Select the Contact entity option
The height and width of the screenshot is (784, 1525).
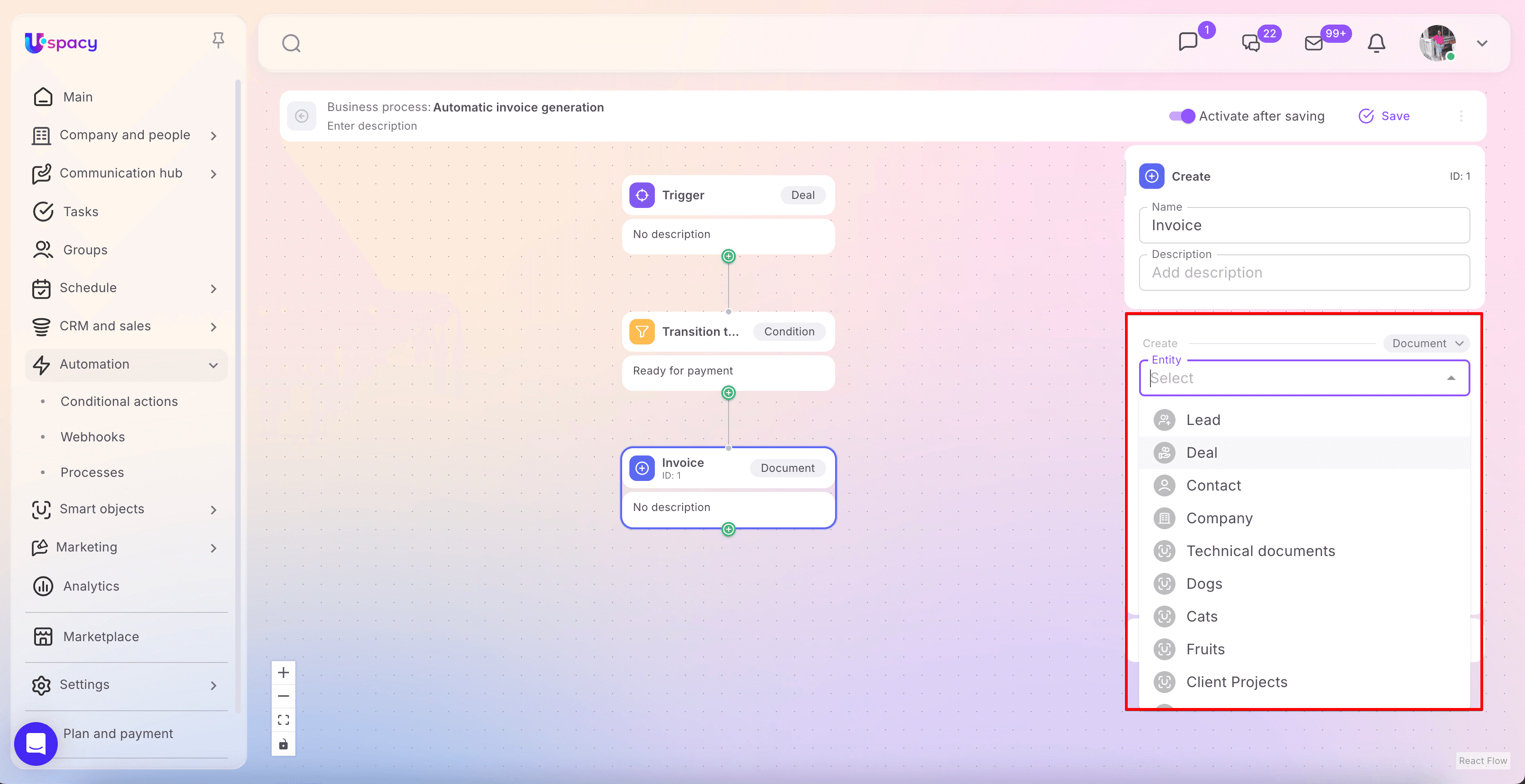click(x=1304, y=486)
